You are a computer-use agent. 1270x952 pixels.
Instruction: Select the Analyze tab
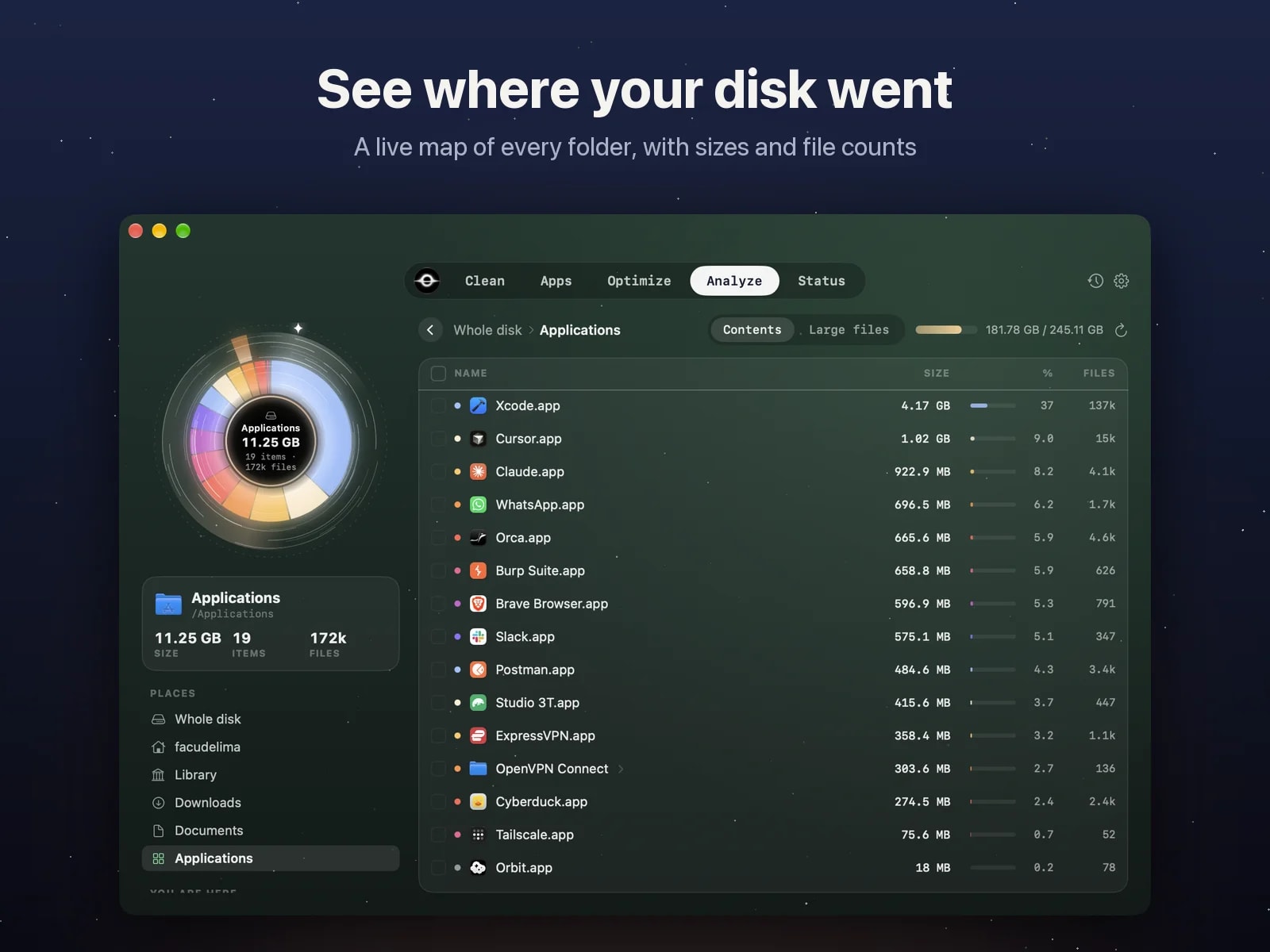coord(734,281)
